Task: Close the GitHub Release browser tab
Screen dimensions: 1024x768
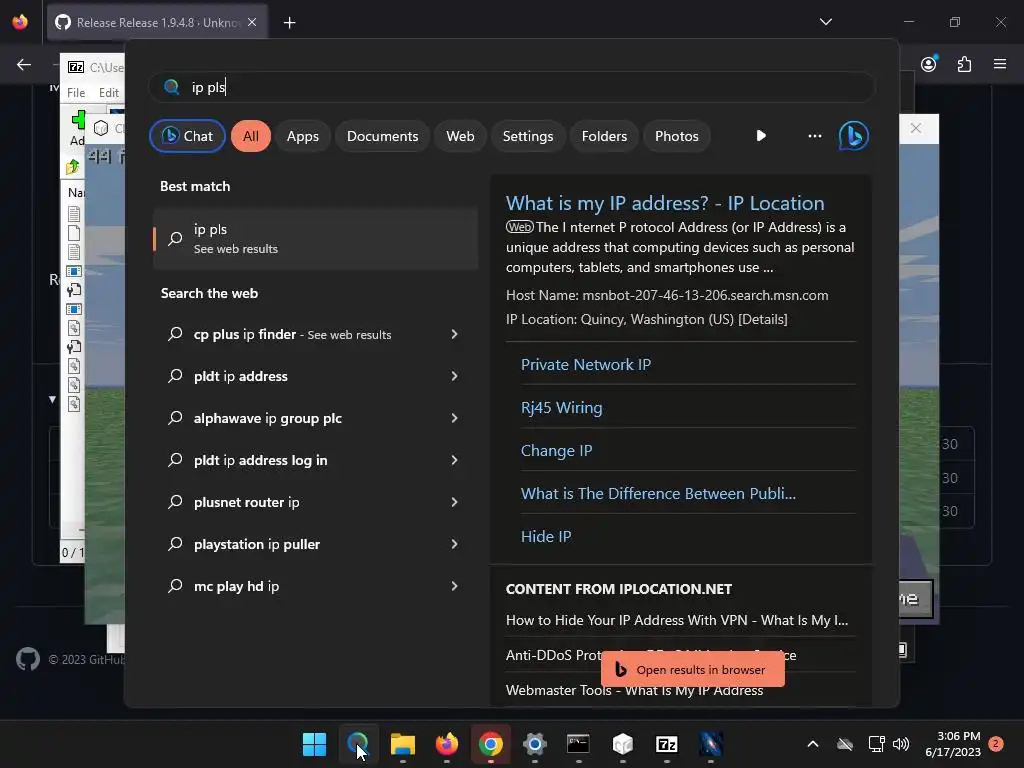Action: tap(252, 22)
